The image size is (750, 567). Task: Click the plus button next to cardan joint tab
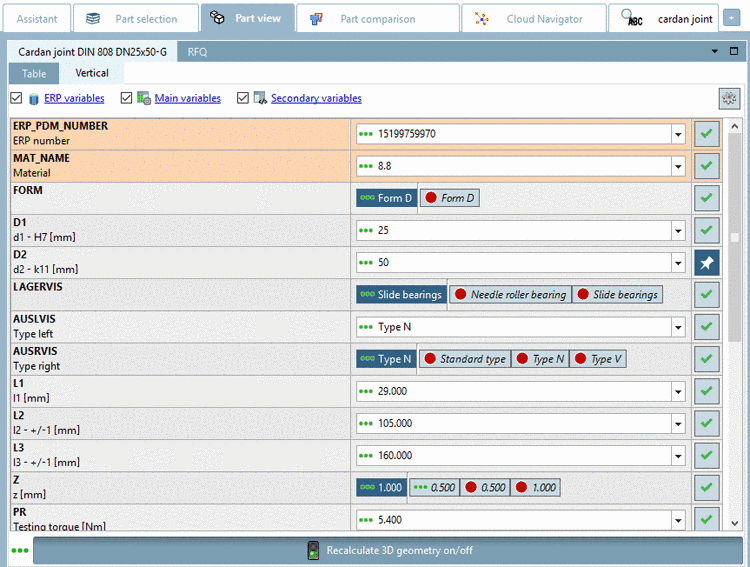pos(731,19)
